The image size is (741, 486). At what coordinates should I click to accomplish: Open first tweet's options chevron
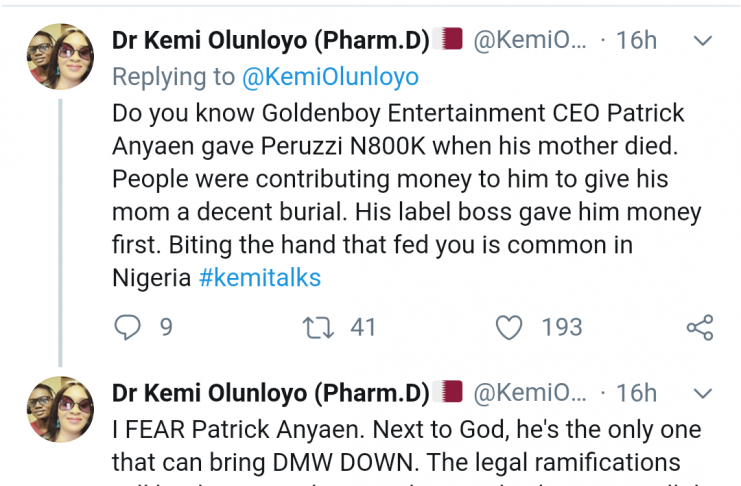(x=703, y=42)
